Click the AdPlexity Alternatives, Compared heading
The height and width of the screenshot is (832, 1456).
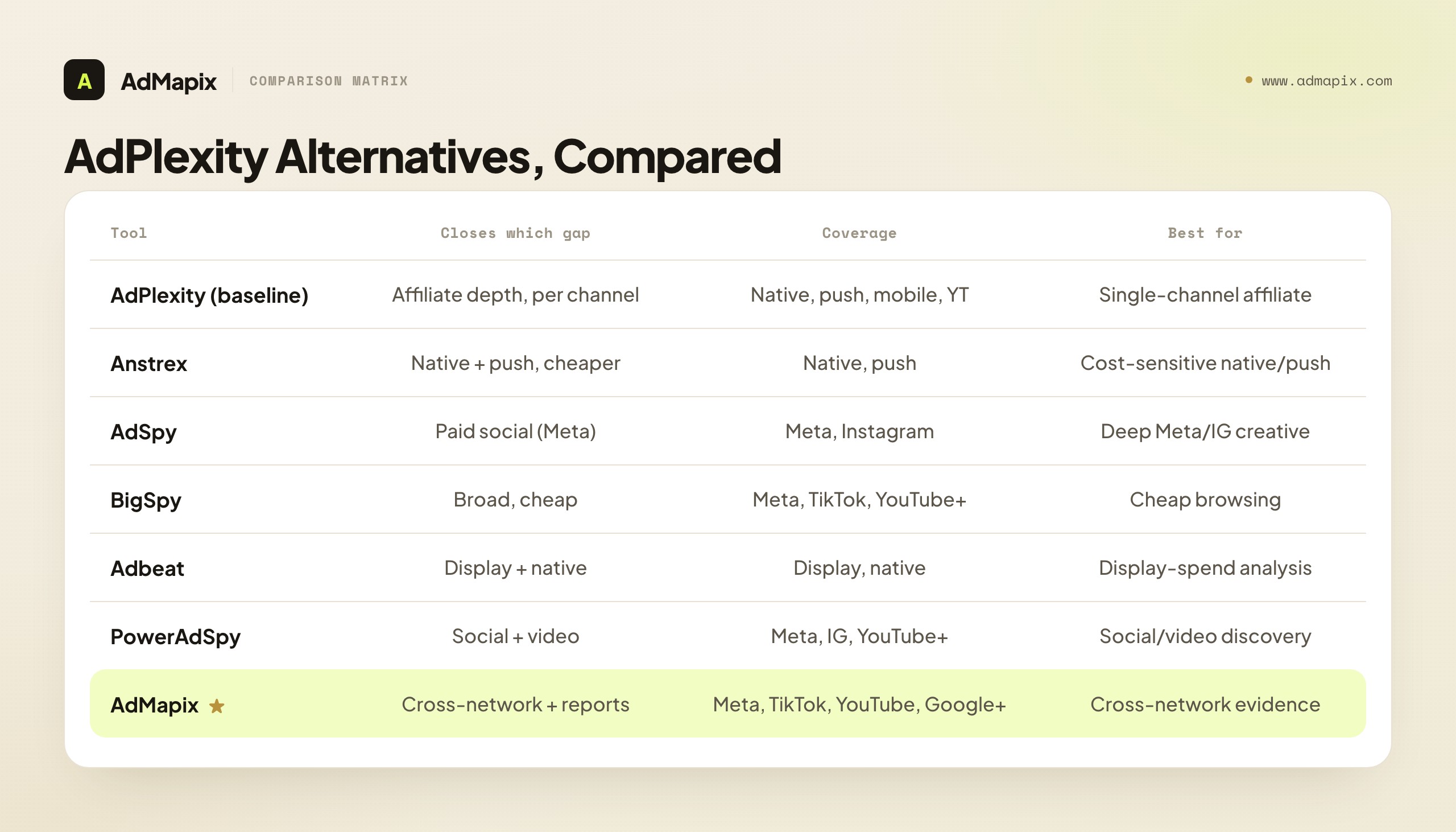pyautogui.click(x=423, y=156)
